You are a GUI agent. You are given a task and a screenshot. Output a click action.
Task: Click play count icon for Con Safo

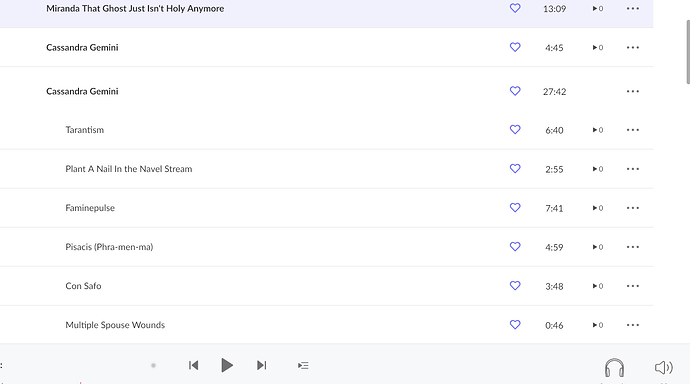pyautogui.click(x=598, y=286)
